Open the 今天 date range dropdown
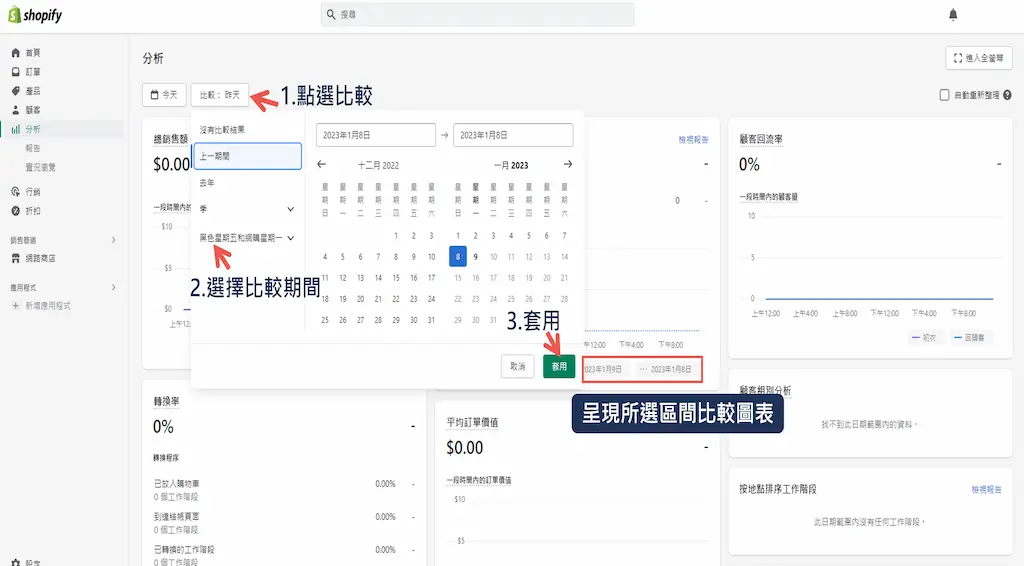The width and height of the screenshot is (1024, 566). tap(164, 95)
